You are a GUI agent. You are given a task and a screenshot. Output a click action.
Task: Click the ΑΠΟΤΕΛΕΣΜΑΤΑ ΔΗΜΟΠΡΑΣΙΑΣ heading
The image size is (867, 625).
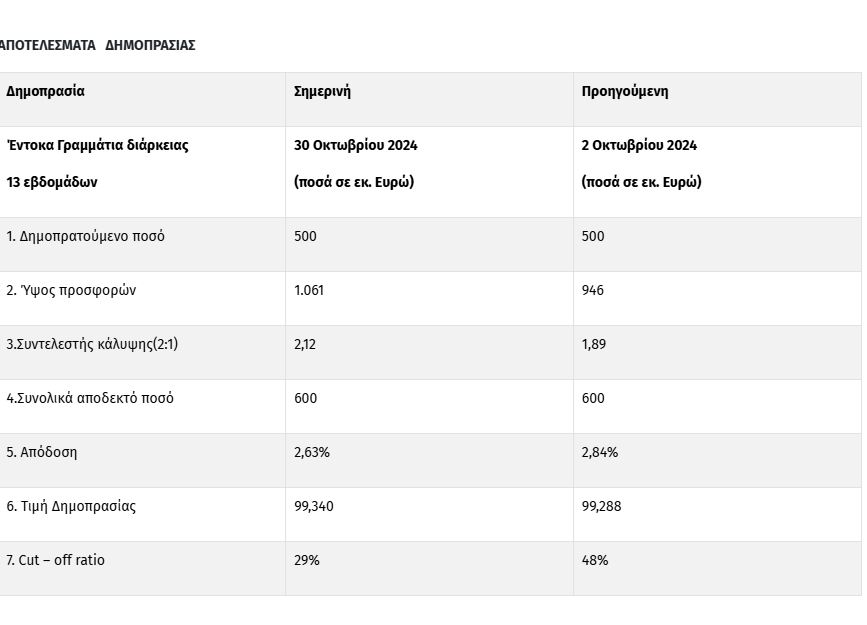97,45
